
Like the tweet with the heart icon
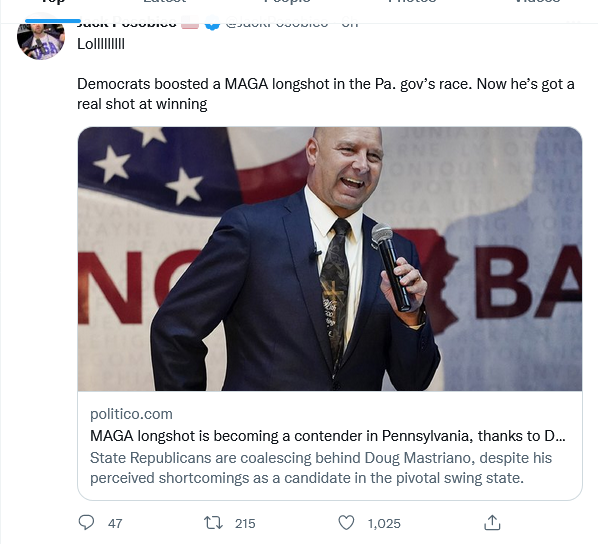346,523
